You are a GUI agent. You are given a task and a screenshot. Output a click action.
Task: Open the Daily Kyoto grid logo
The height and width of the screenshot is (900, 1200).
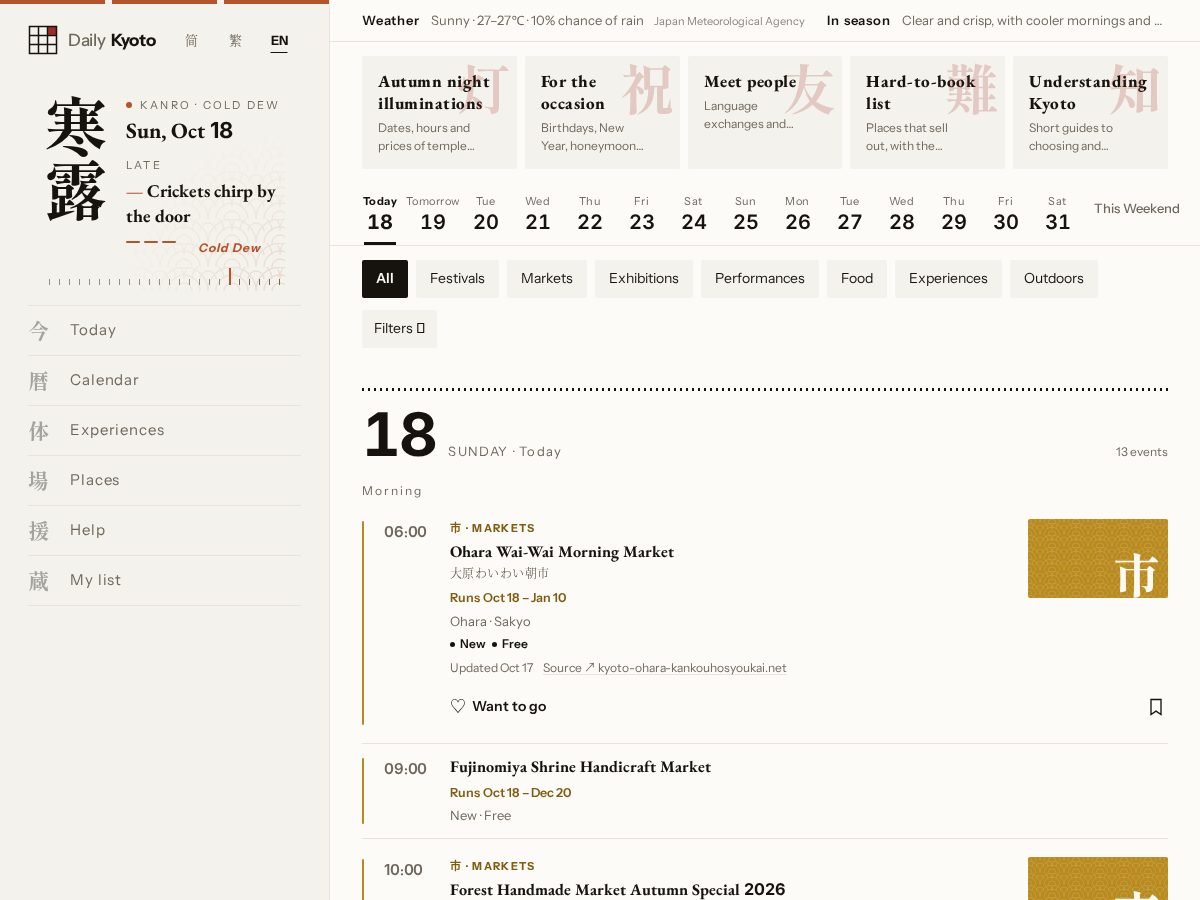coord(43,40)
